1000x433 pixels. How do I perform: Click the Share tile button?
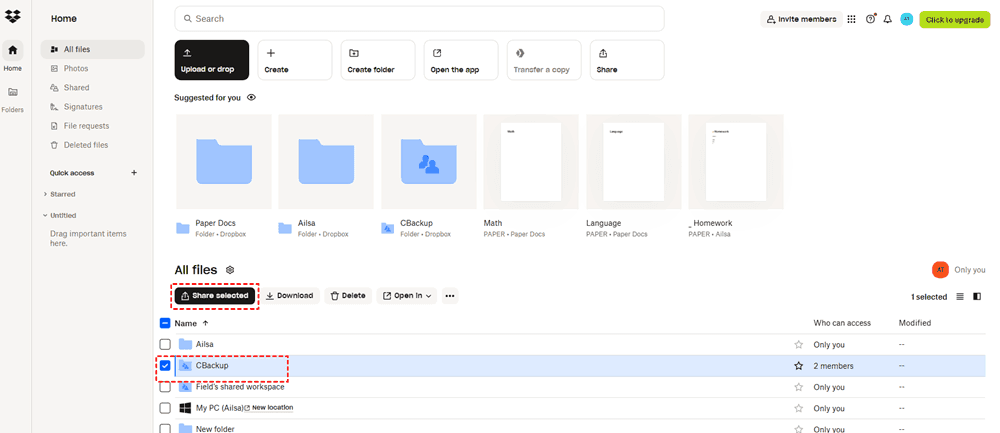click(627, 60)
